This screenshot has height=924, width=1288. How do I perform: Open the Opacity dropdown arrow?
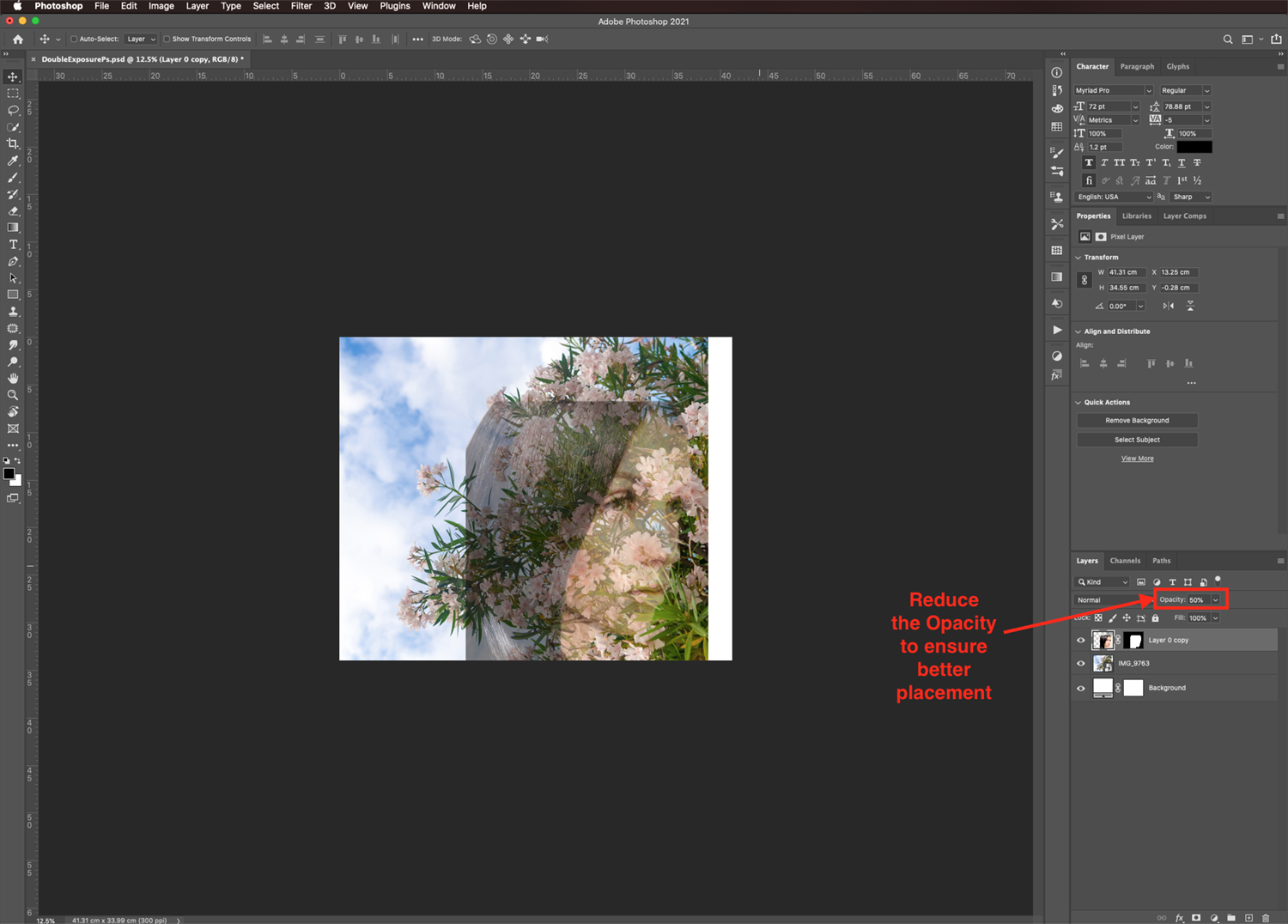click(1215, 600)
